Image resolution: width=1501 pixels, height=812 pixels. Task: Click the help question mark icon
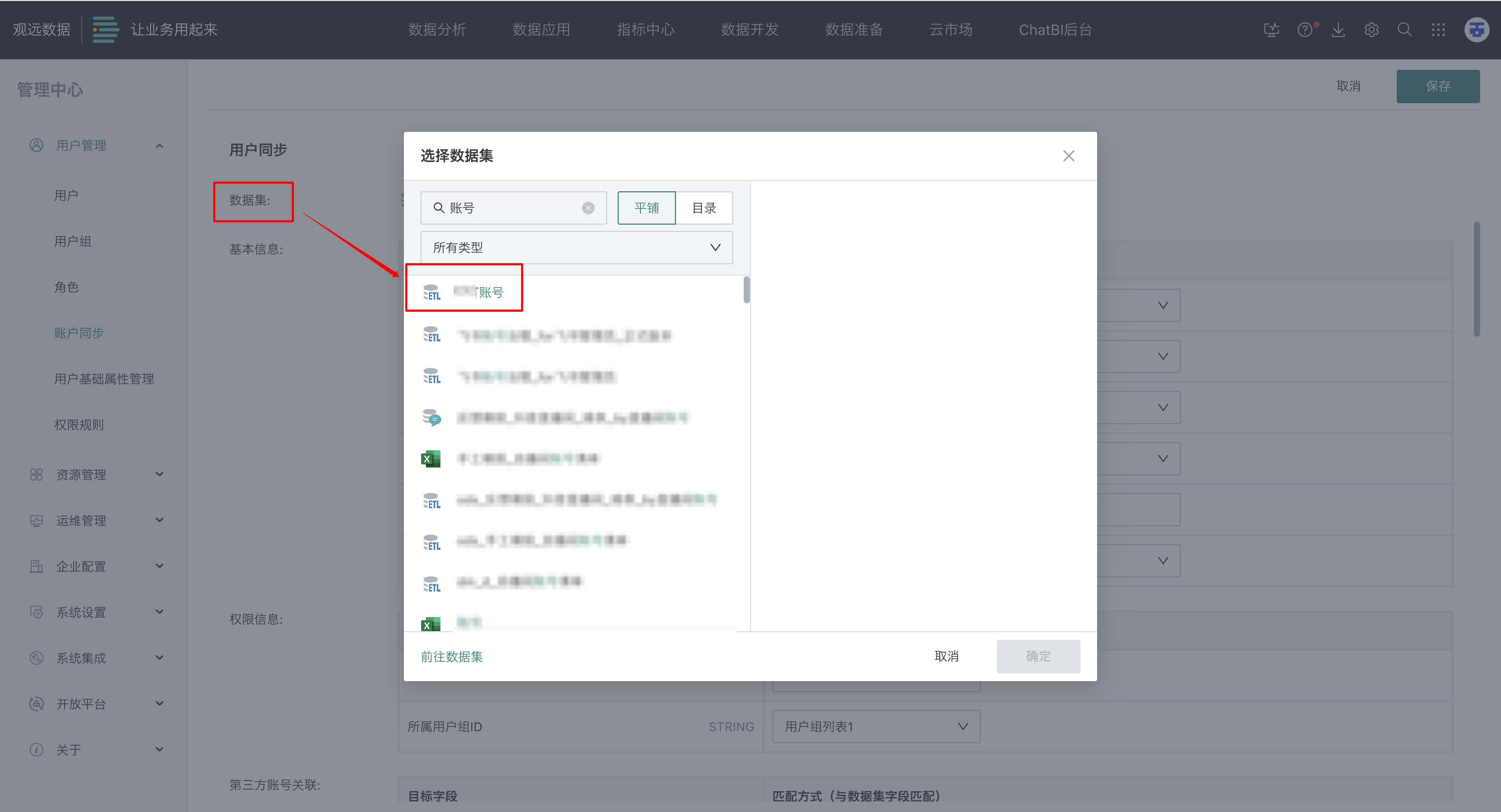[1305, 30]
